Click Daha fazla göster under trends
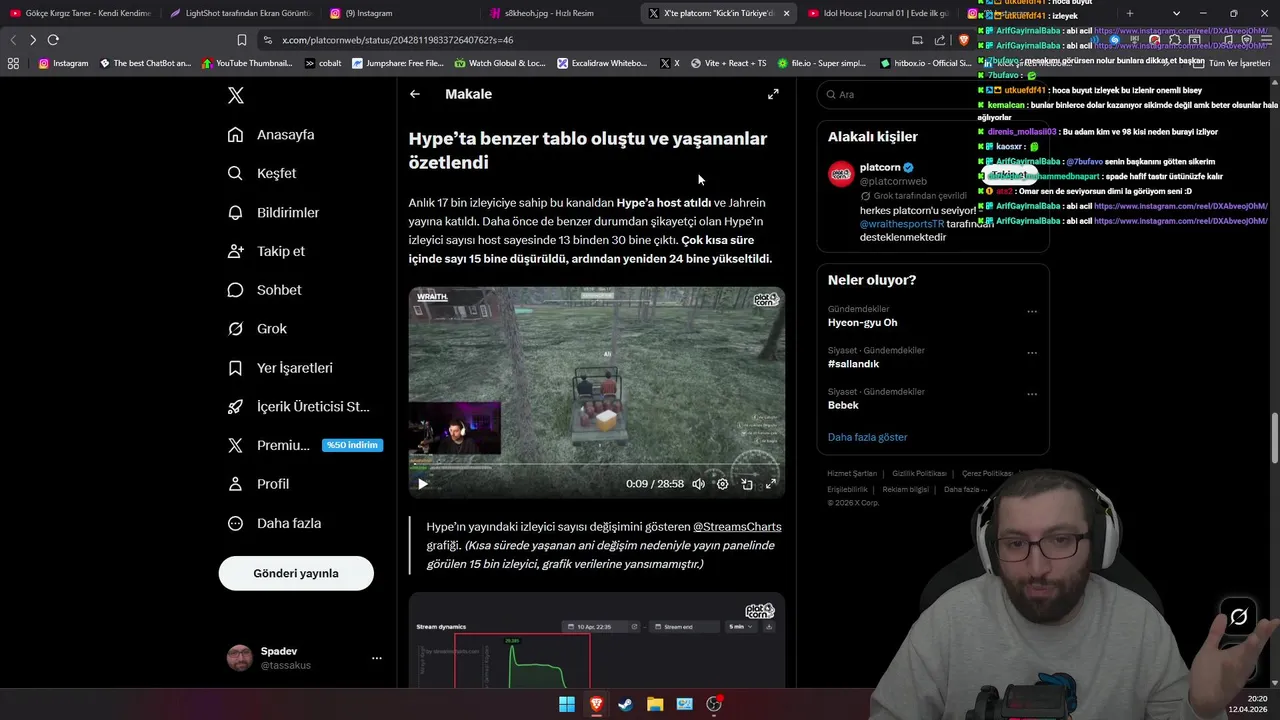This screenshot has width=1280, height=720. click(867, 437)
